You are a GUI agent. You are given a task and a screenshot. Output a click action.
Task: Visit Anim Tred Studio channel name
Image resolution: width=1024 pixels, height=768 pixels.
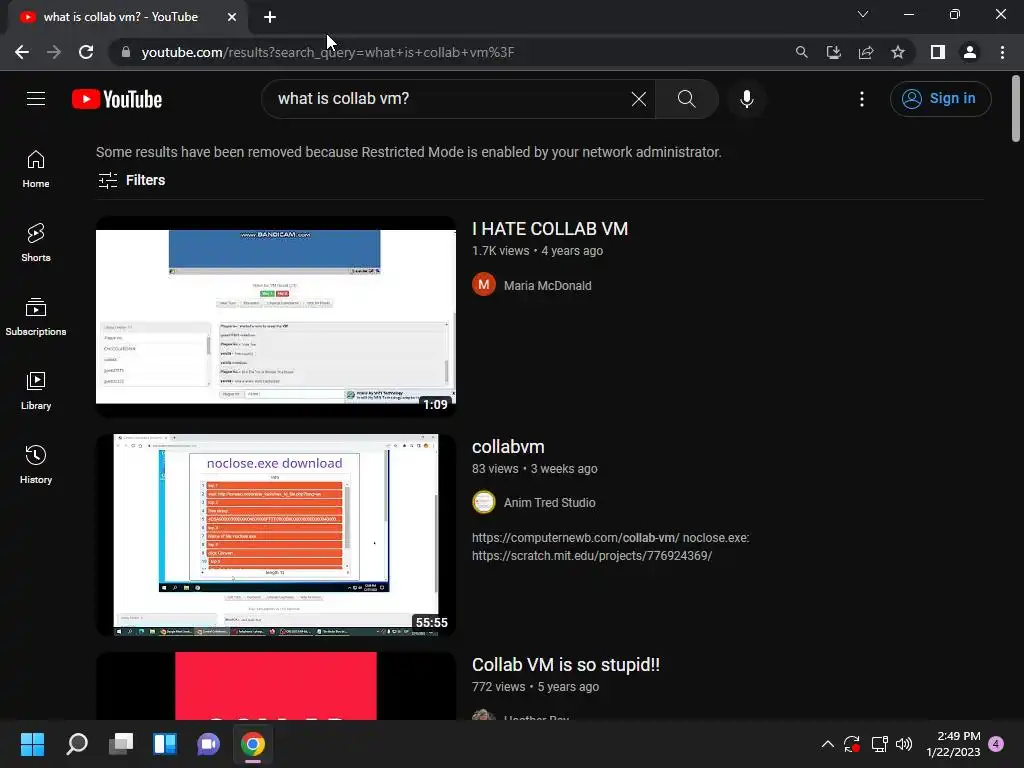point(549,502)
